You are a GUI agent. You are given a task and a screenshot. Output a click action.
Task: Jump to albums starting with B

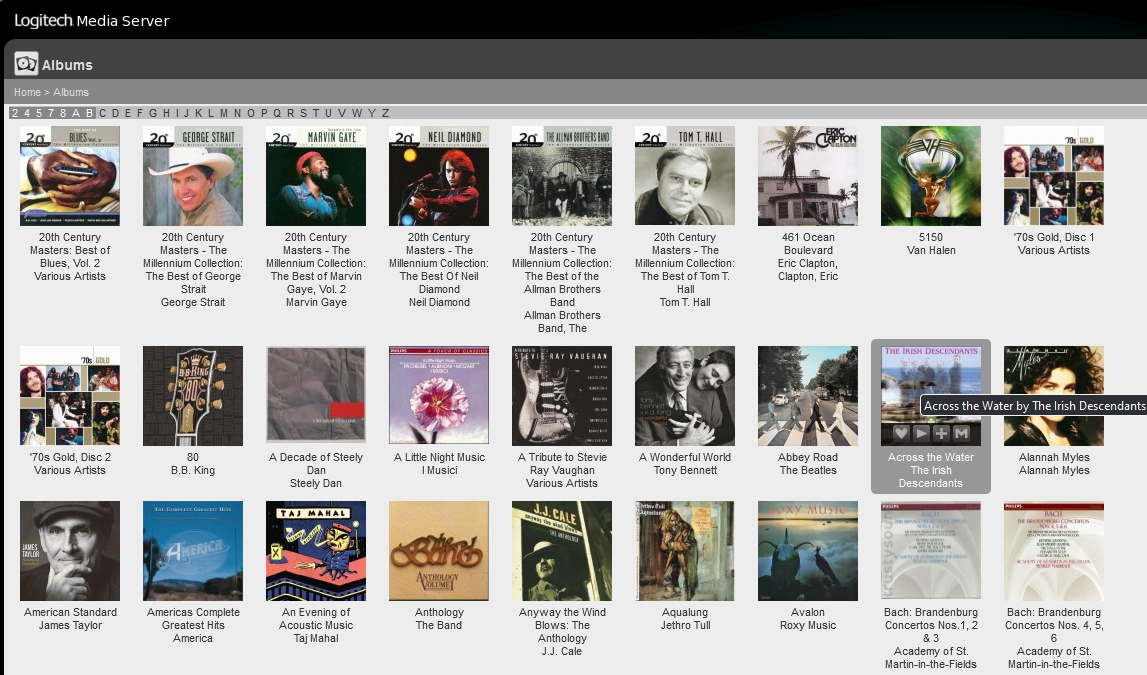click(x=89, y=113)
